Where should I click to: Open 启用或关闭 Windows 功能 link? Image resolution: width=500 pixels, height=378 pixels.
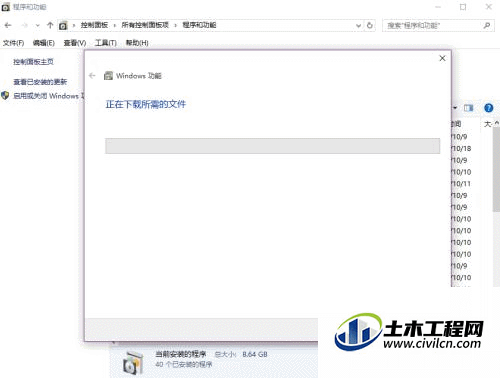[x=49, y=96]
